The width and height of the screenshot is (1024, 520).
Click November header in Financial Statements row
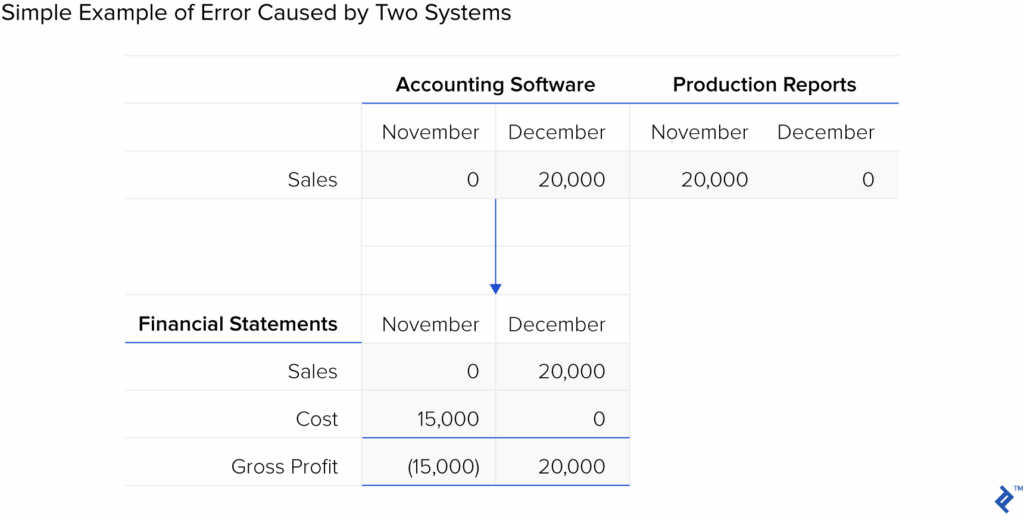(x=430, y=324)
